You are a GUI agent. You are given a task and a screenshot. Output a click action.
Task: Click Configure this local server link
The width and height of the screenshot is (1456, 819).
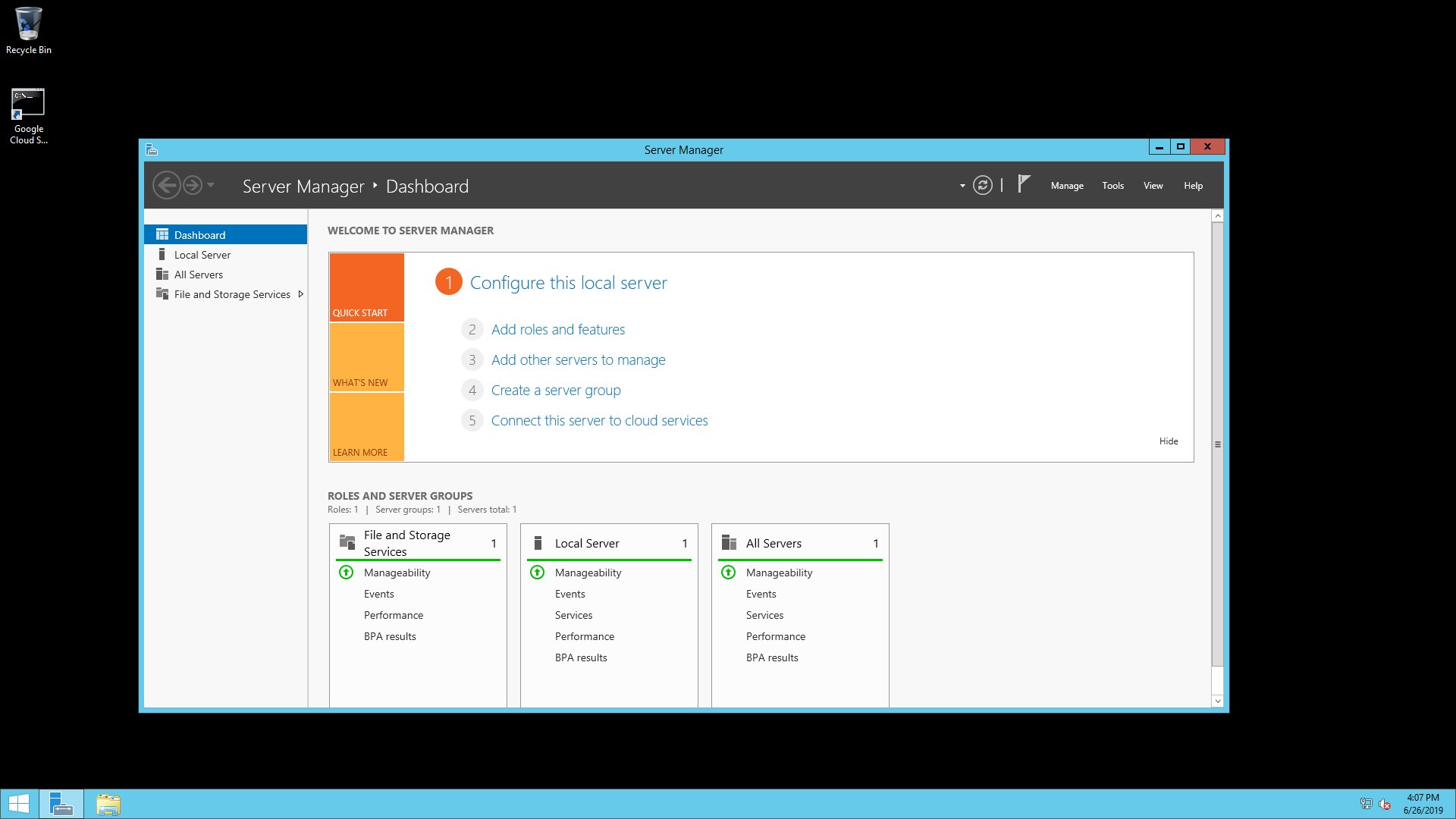click(568, 282)
